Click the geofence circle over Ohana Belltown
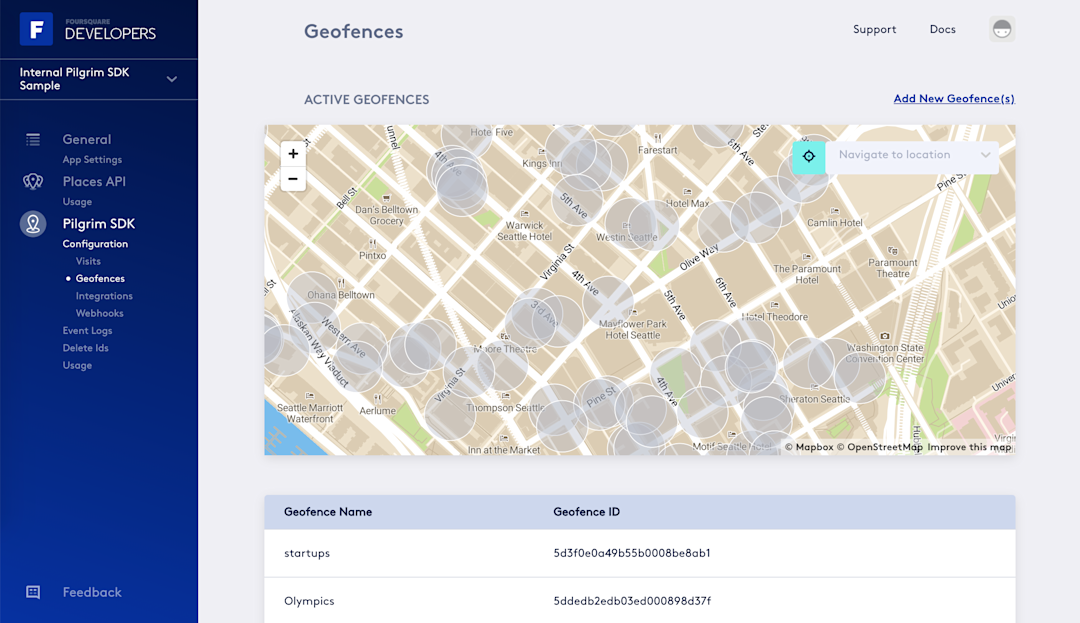The height and width of the screenshot is (623, 1080). click(313, 298)
